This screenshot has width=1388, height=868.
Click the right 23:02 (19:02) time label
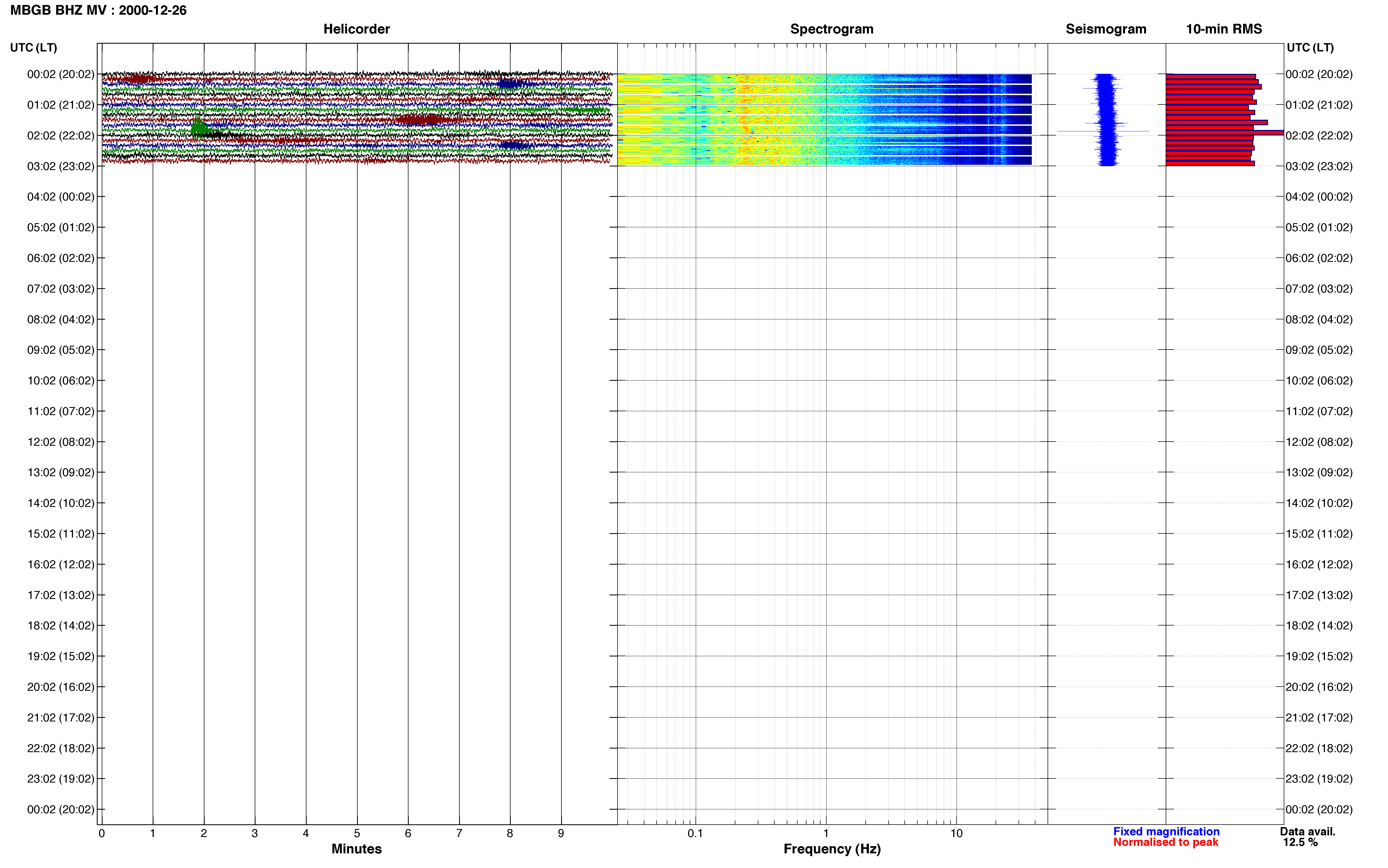tap(1319, 778)
